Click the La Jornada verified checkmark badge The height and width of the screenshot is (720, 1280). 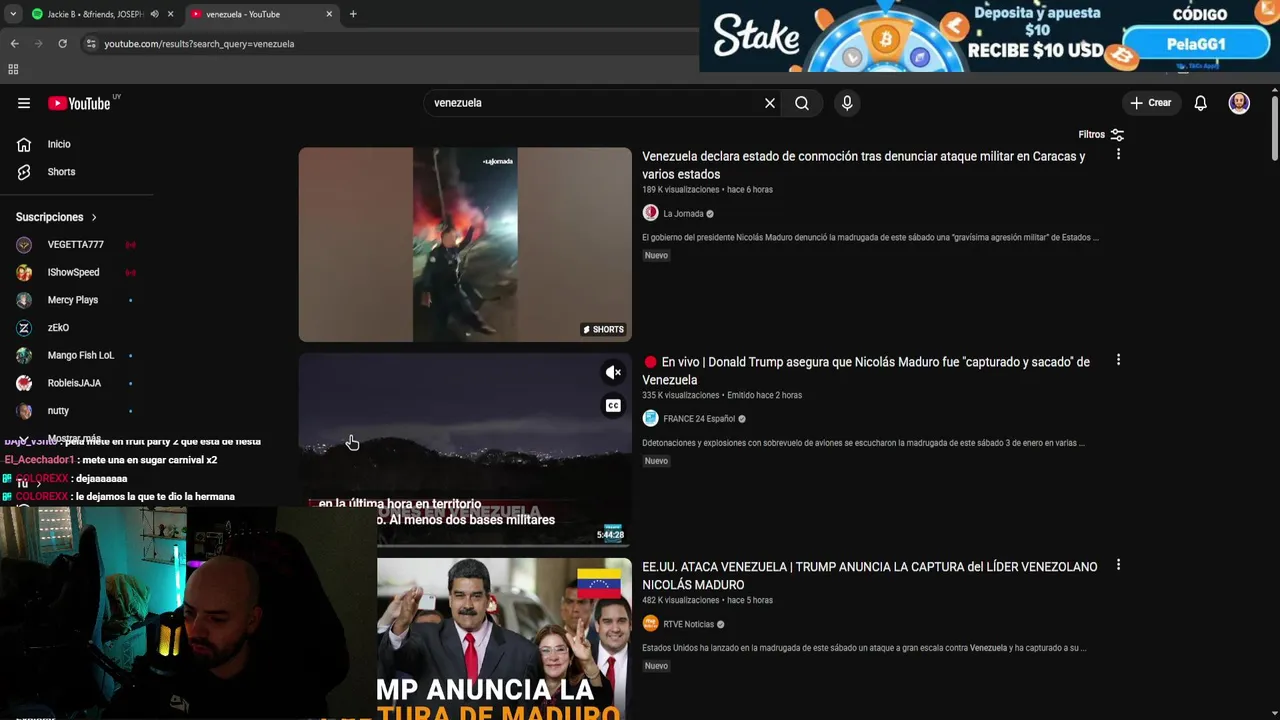pyautogui.click(x=710, y=213)
